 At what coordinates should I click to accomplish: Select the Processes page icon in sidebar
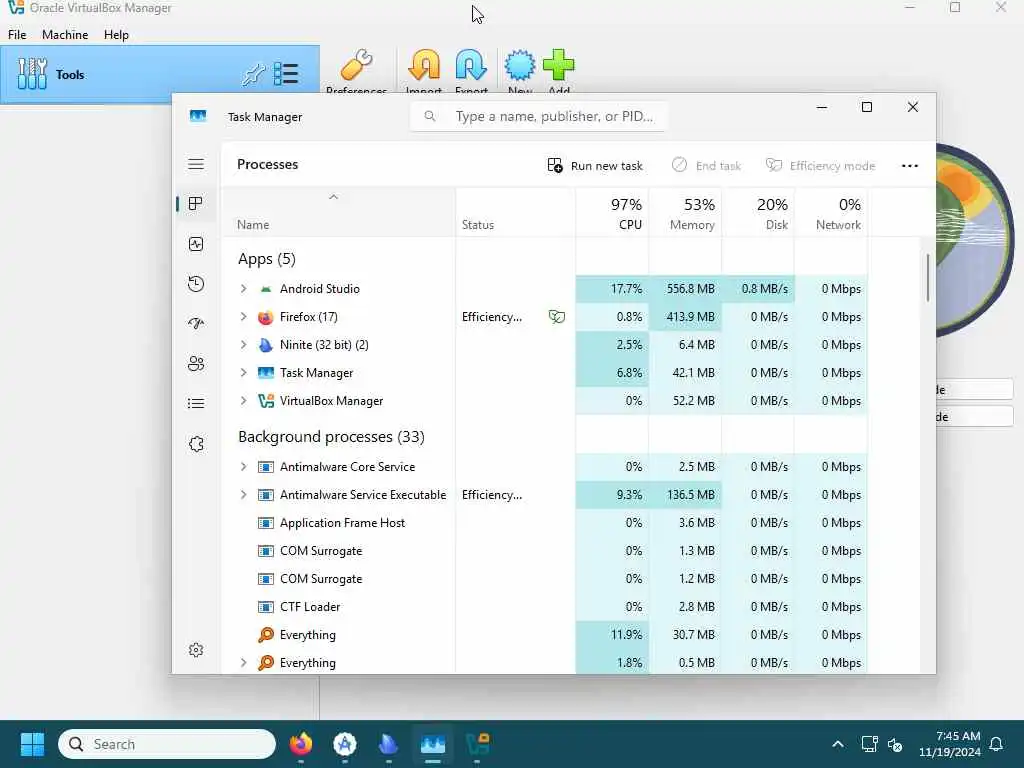pos(195,204)
